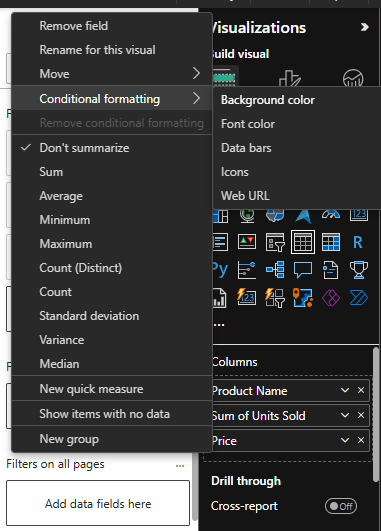Image resolution: width=381 pixels, height=531 pixels.
Task: Select the new Card visual with lightning
Action: click(247, 297)
